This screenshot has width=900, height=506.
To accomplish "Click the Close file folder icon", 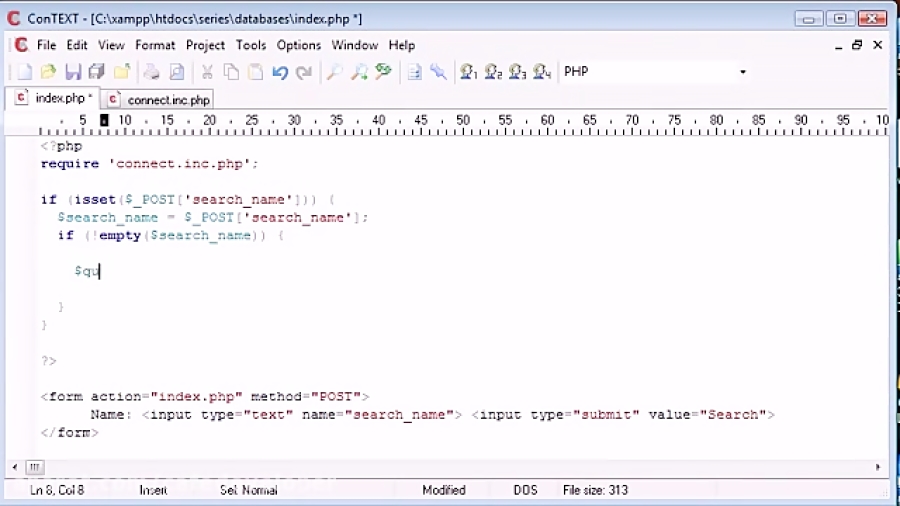I will pos(122,72).
